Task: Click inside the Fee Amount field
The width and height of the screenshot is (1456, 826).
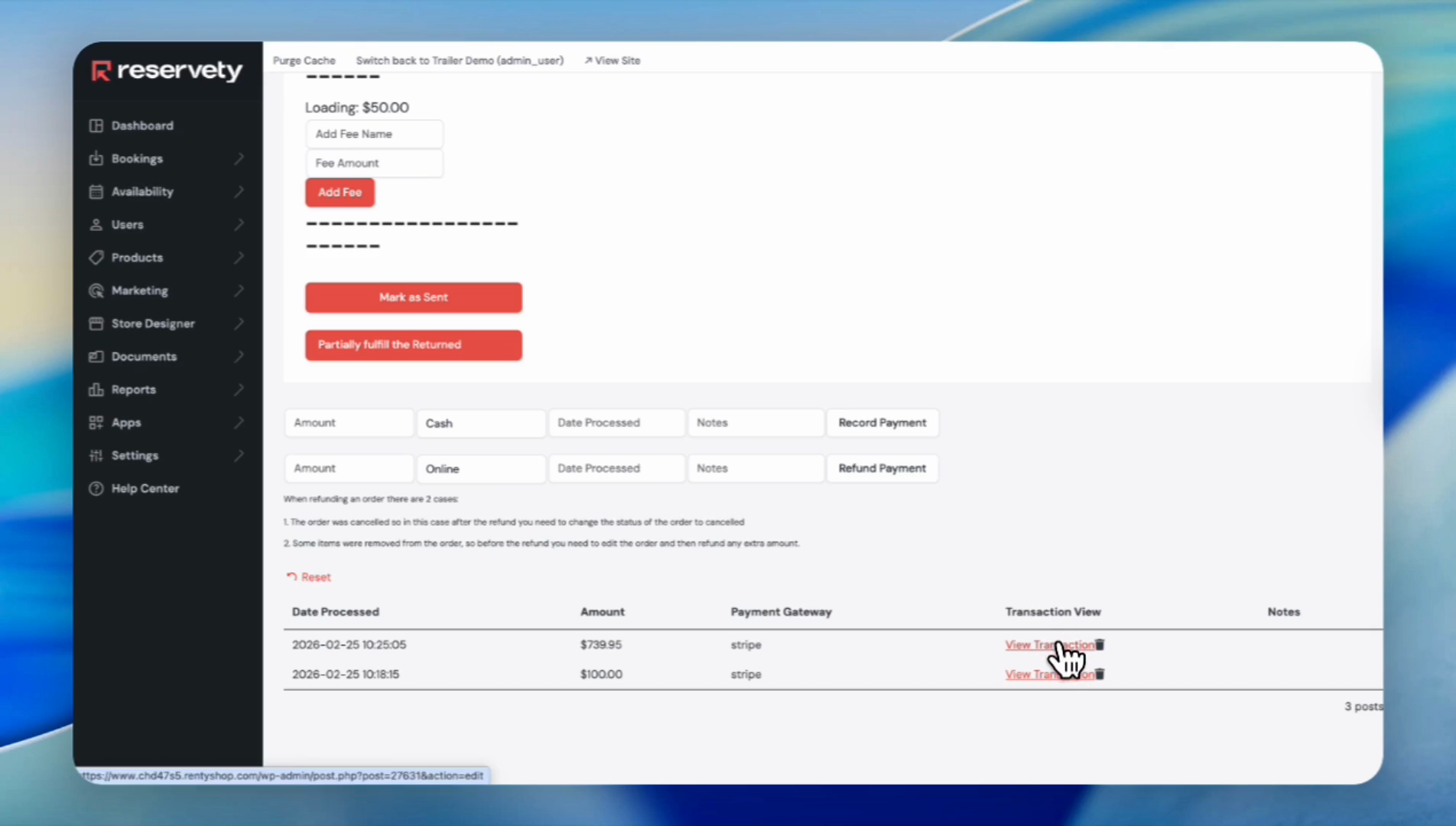Action: [374, 163]
